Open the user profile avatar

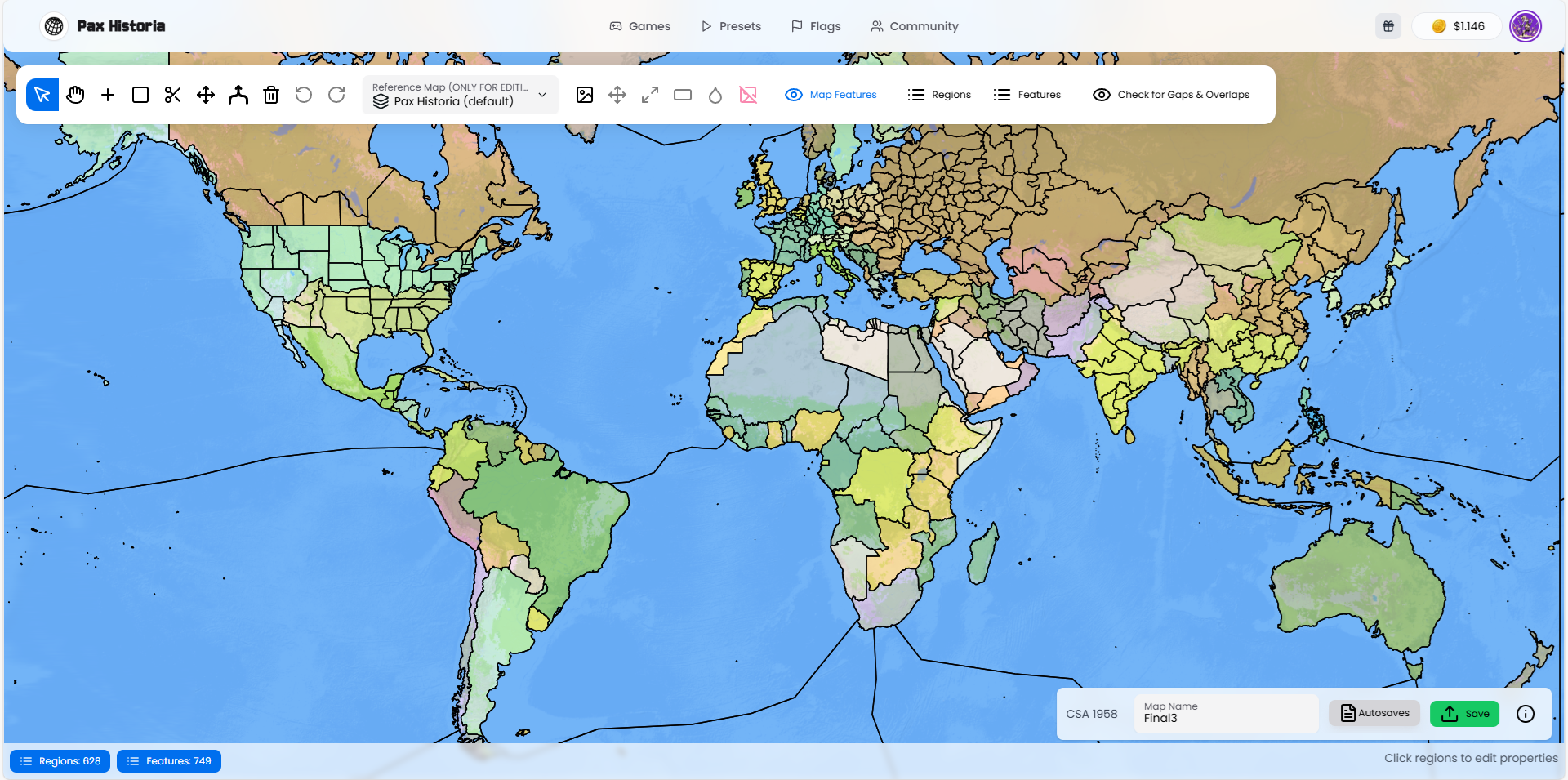pos(1526,26)
